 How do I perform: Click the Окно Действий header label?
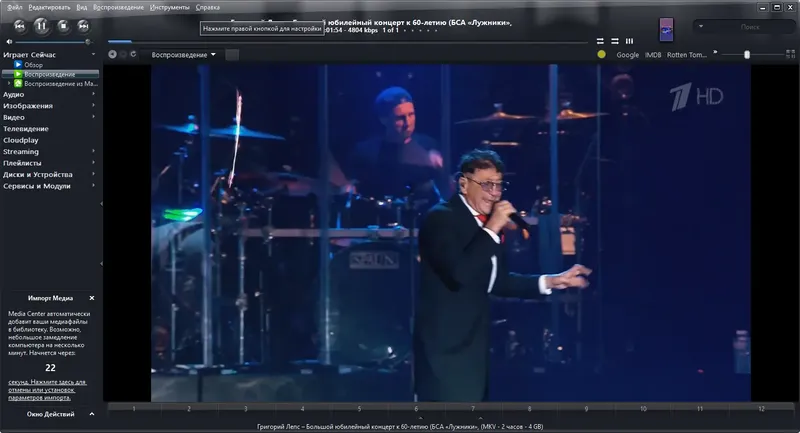[51, 414]
